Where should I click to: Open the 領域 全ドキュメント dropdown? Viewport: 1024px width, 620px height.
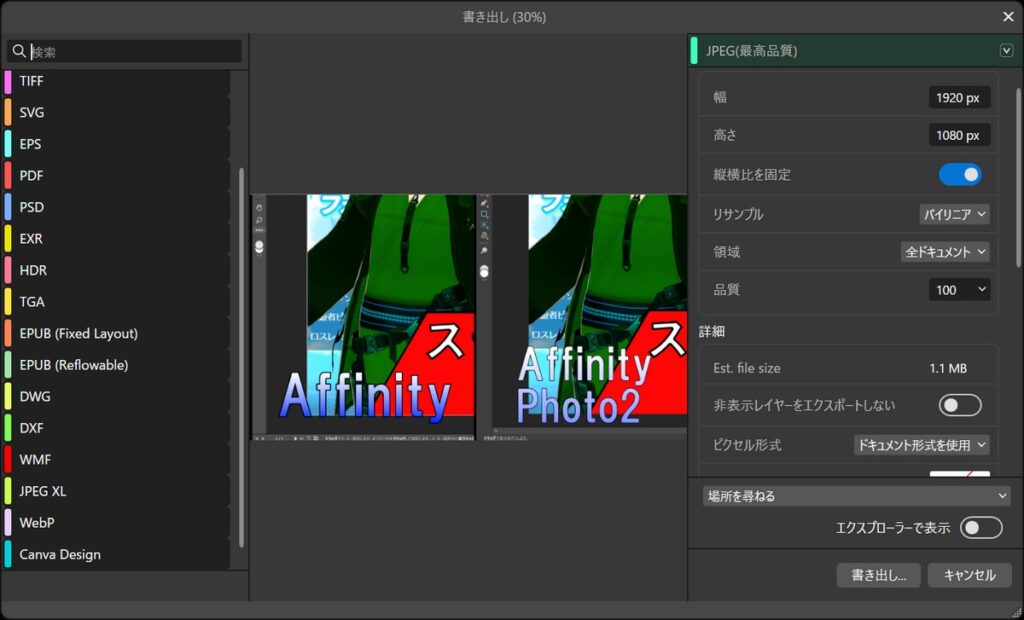(x=945, y=252)
